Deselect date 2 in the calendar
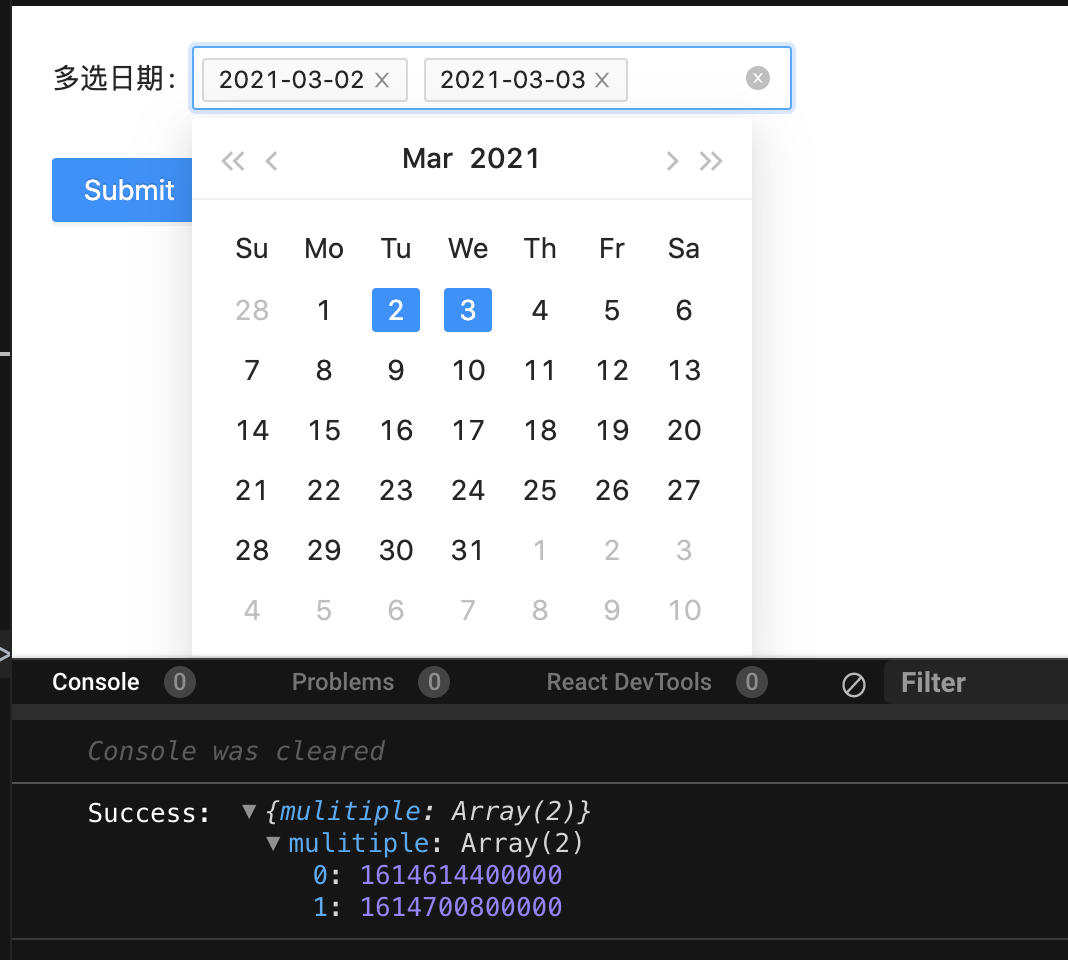The height and width of the screenshot is (960, 1068). pyautogui.click(x=396, y=310)
